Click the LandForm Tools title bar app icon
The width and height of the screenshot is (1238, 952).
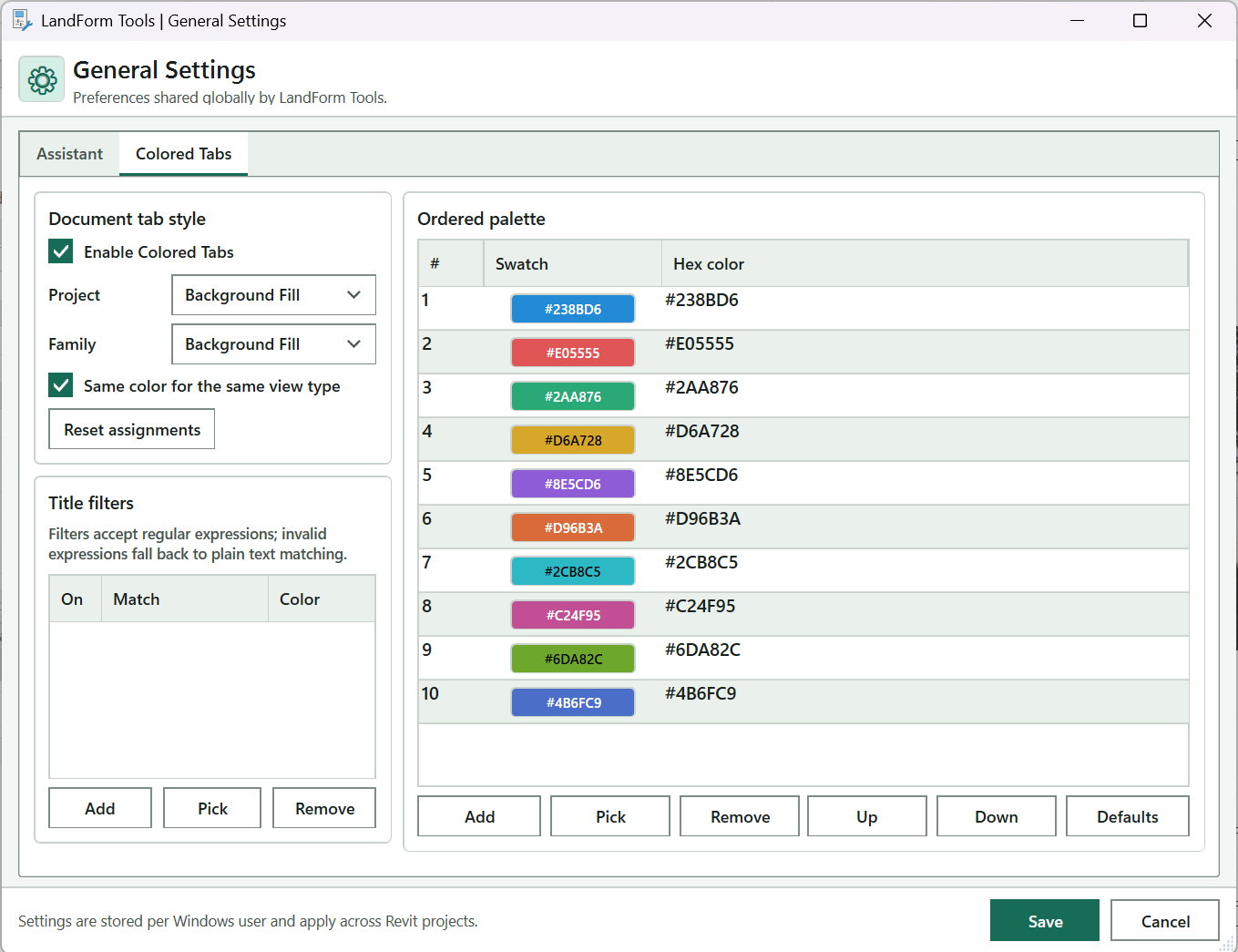[x=22, y=20]
